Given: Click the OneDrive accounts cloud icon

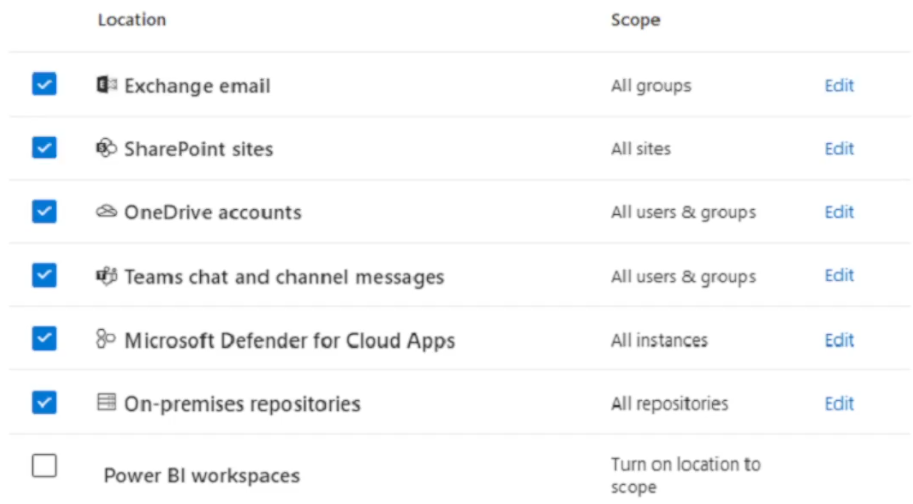Looking at the screenshot, I should tap(106, 212).
